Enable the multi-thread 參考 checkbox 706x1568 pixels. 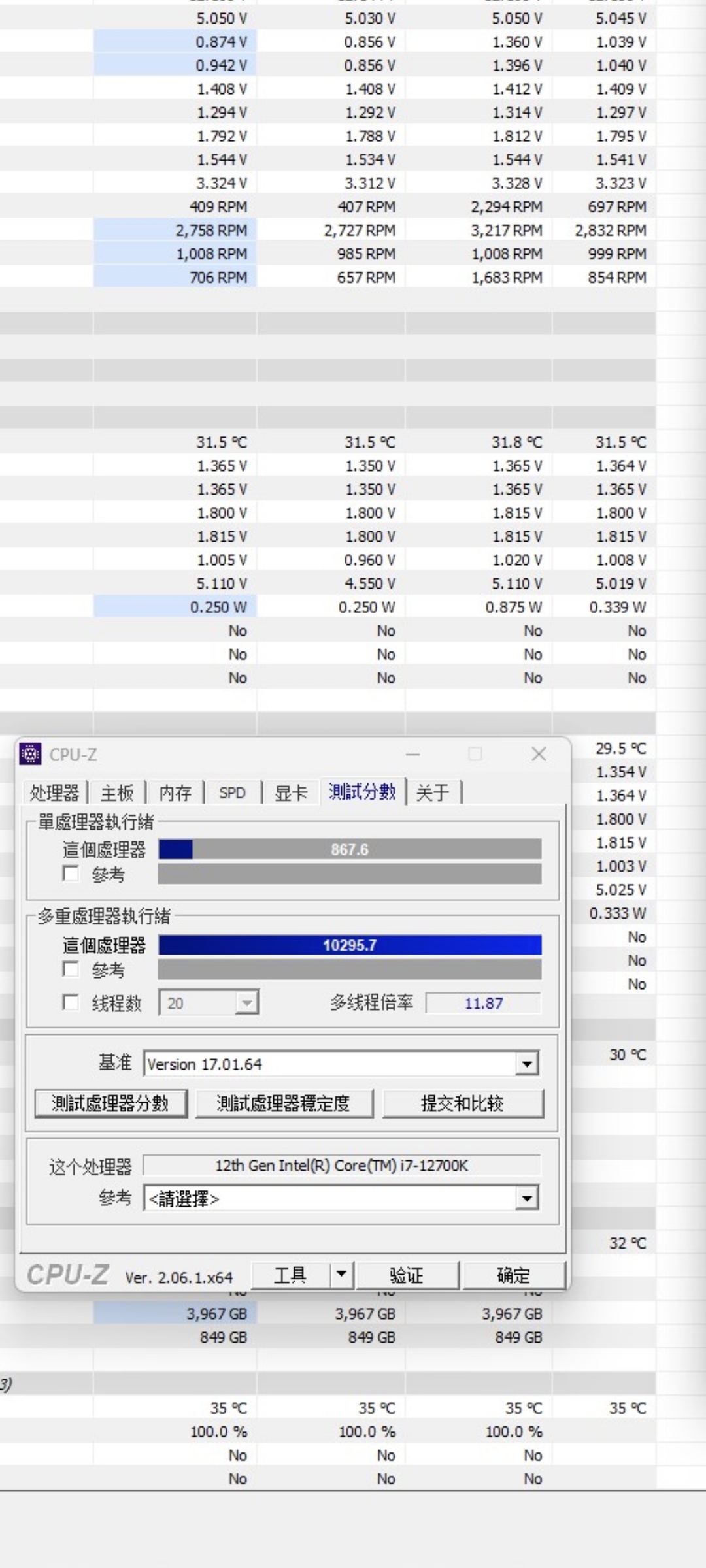pos(71,969)
